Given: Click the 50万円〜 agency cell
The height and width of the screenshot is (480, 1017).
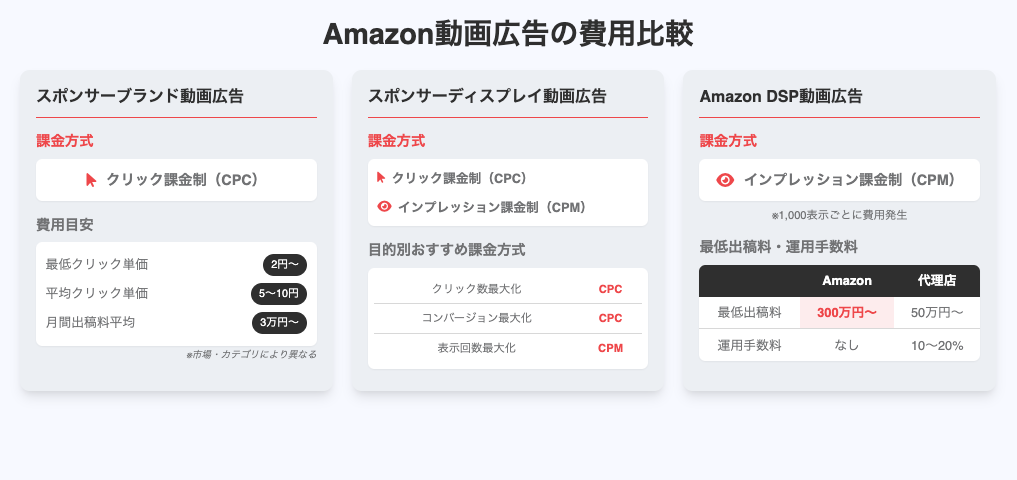Looking at the screenshot, I should (937, 313).
